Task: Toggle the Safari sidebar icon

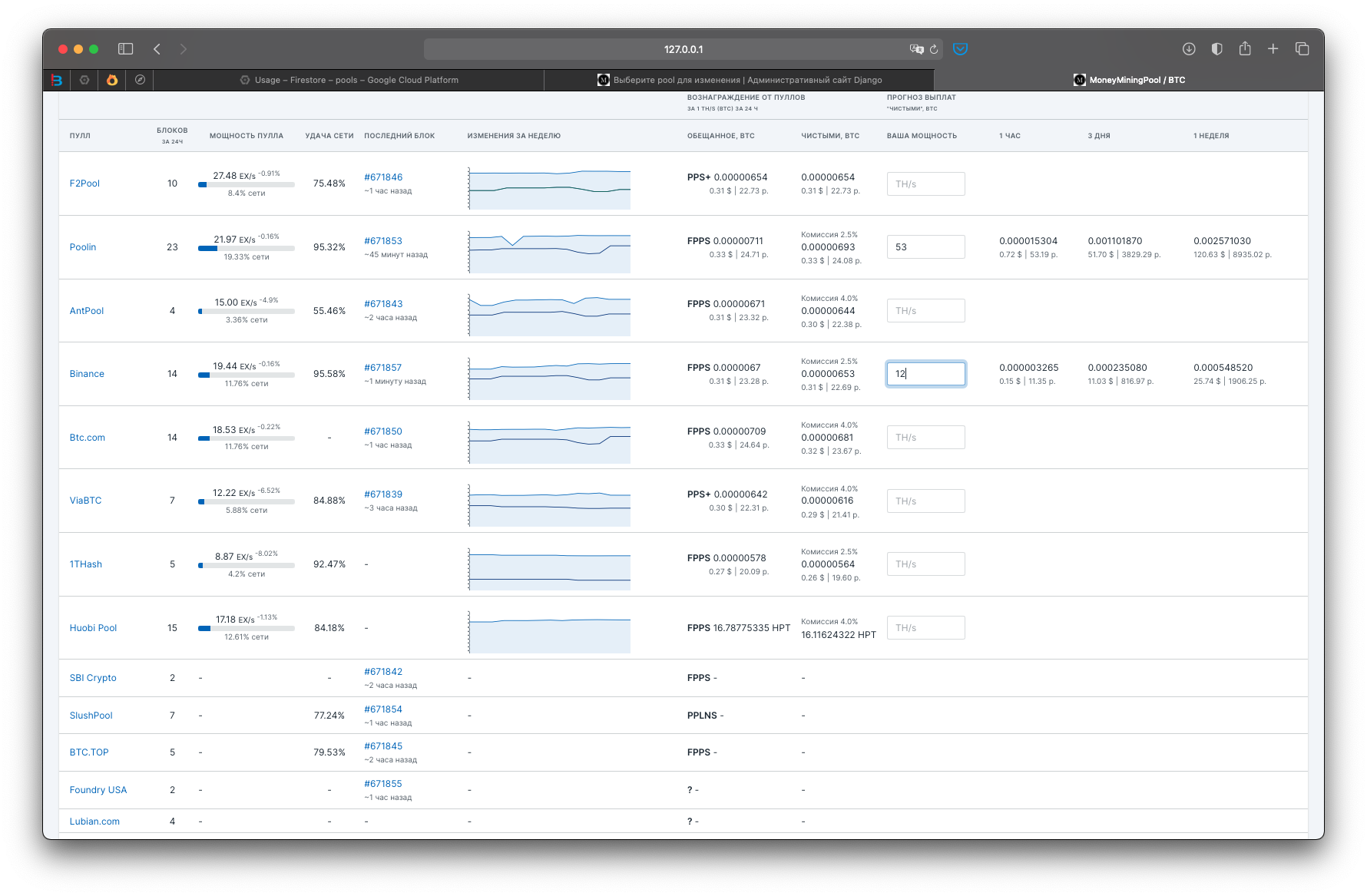Action: (125, 49)
